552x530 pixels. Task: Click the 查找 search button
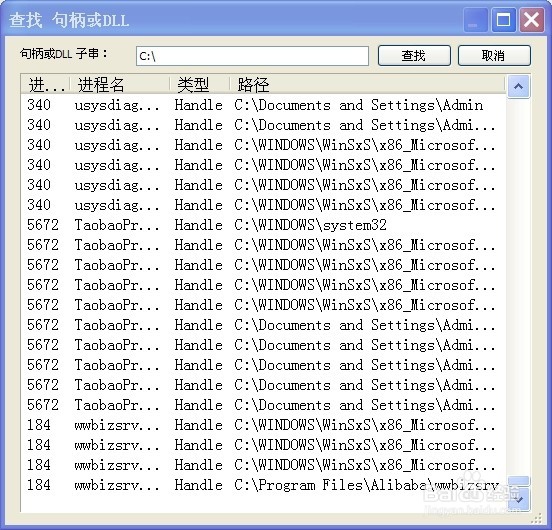point(414,55)
